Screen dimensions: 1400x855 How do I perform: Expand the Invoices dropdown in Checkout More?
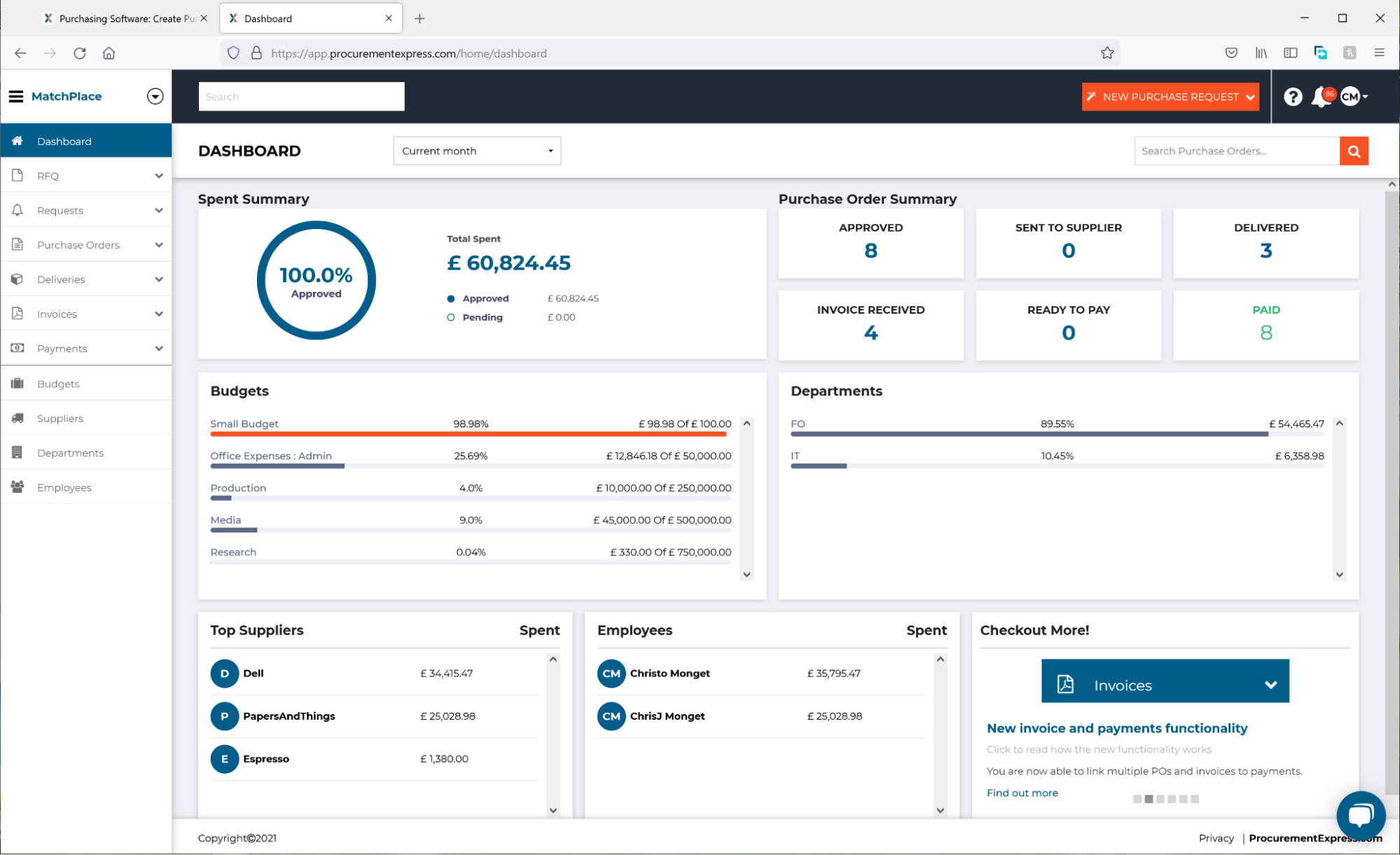click(x=1270, y=684)
